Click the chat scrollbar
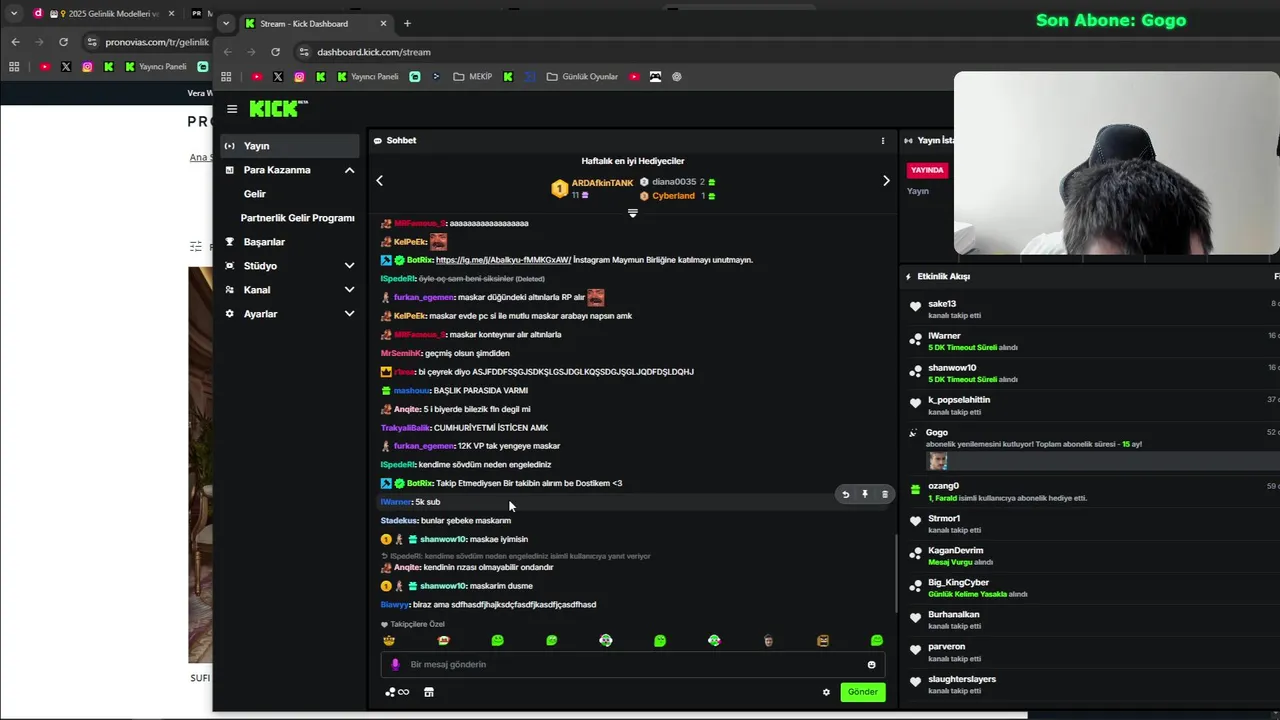1280x720 pixels. 895,574
